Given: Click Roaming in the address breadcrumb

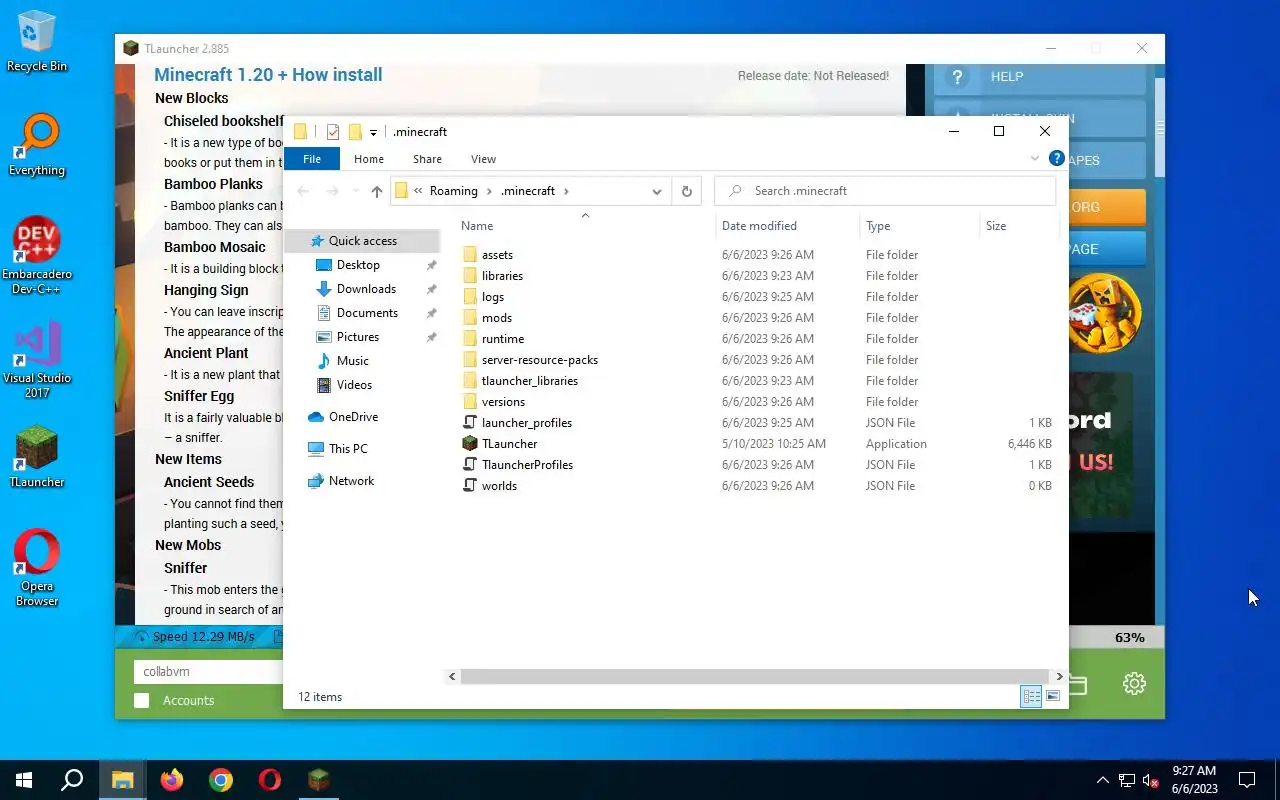Looking at the screenshot, I should tap(453, 191).
